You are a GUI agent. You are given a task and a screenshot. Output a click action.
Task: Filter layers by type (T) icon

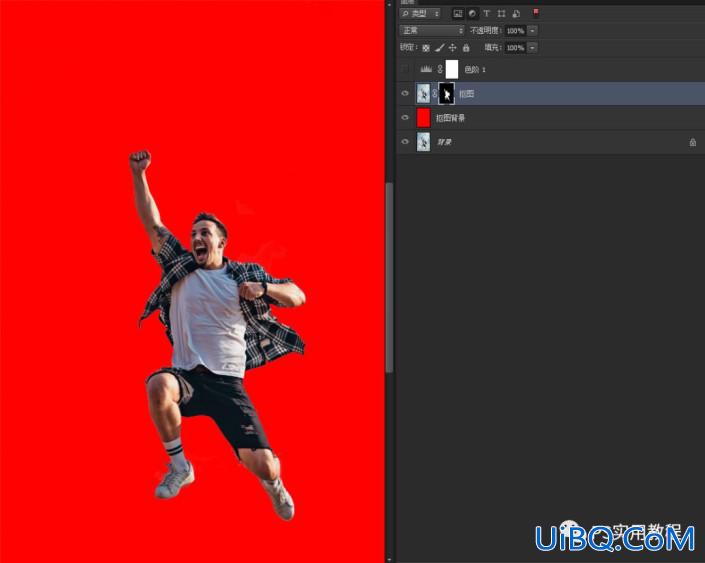[486, 13]
